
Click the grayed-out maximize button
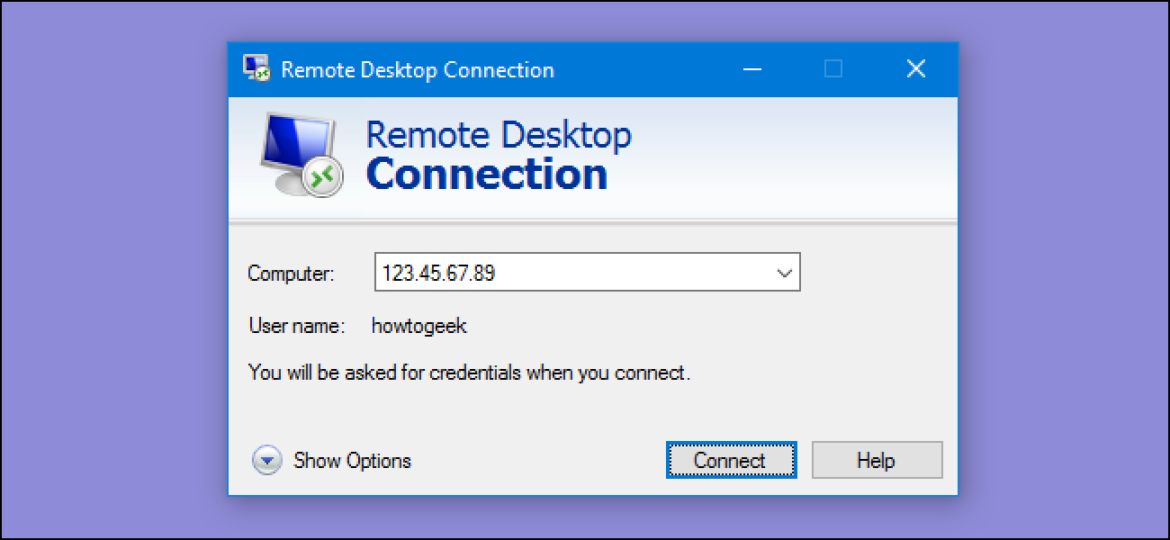point(833,69)
